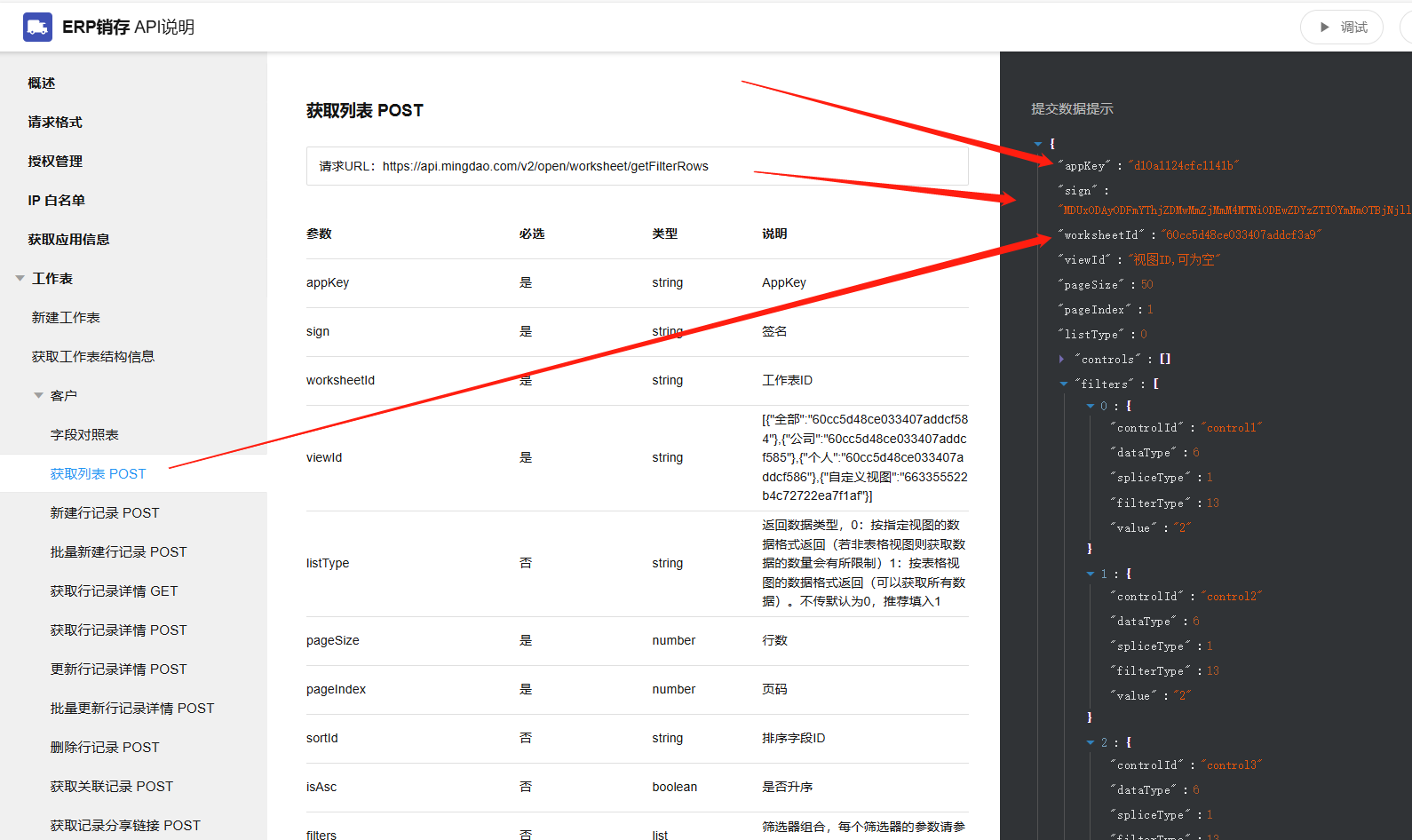The width and height of the screenshot is (1412, 840).
Task: Open 获取工作表结构信息 entry
Action: (x=93, y=357)
